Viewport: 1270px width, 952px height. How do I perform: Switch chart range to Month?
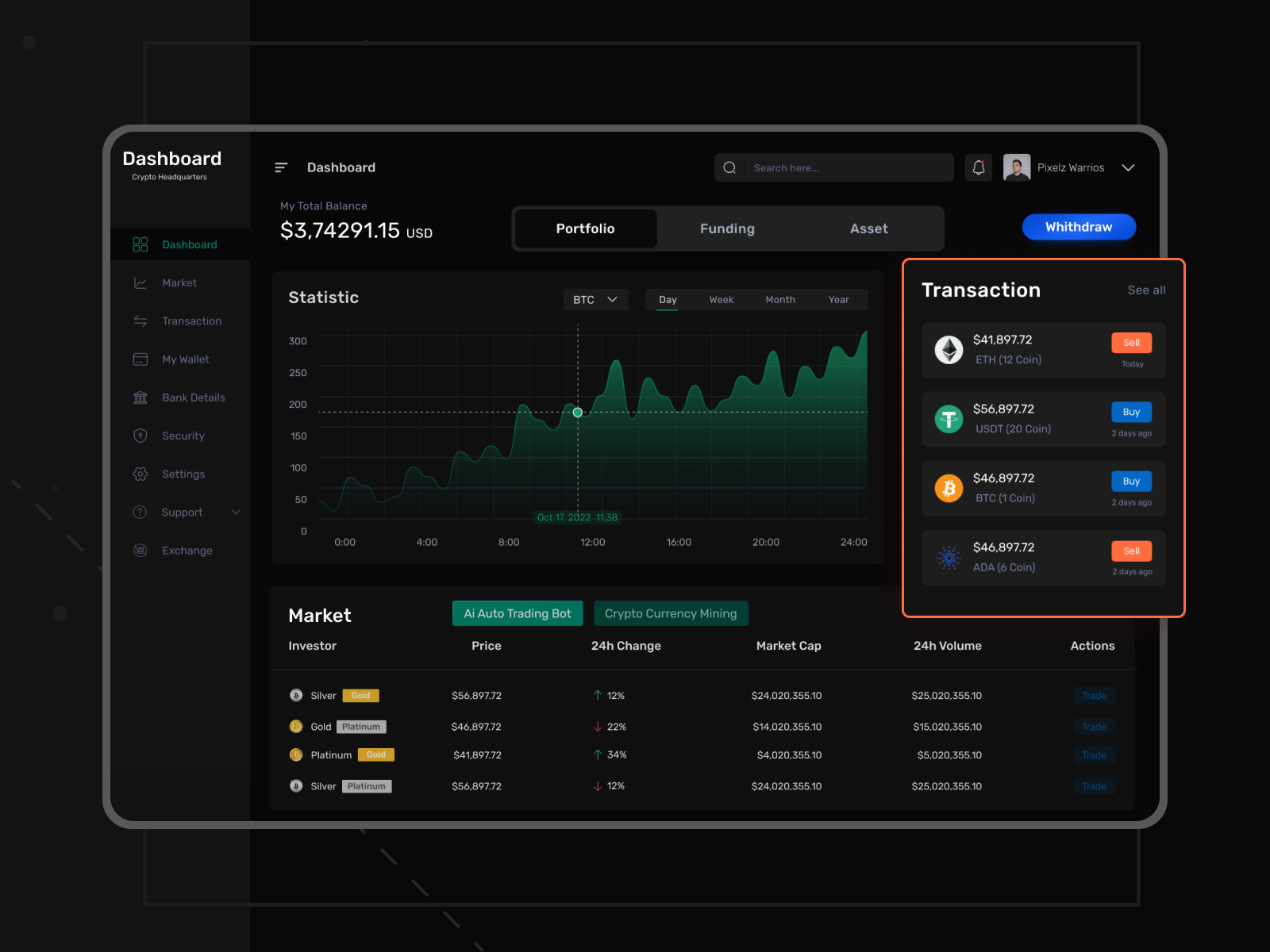click(x=780, y=300)
